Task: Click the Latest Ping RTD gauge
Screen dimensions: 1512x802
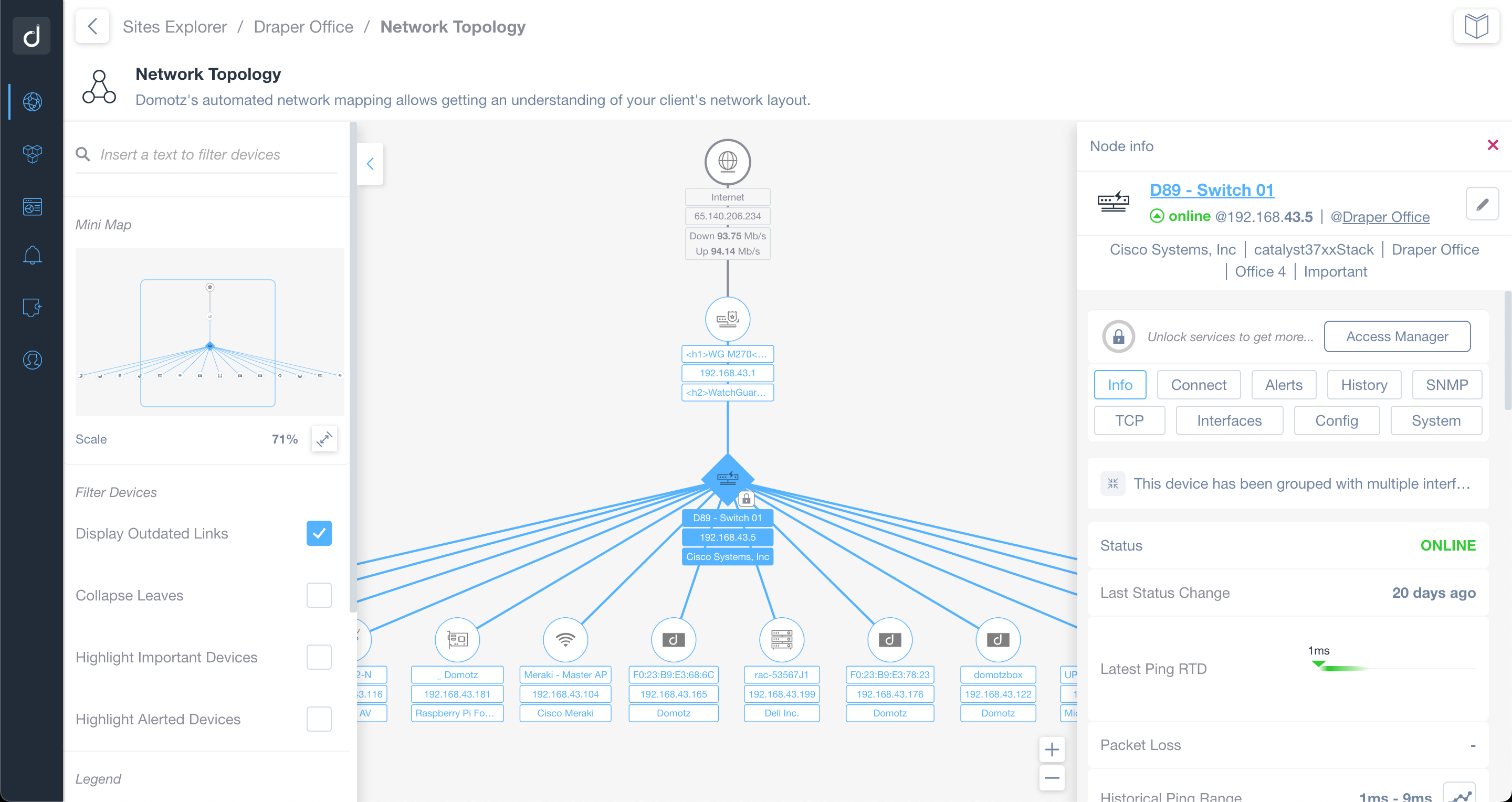Action: (1393, 668)
